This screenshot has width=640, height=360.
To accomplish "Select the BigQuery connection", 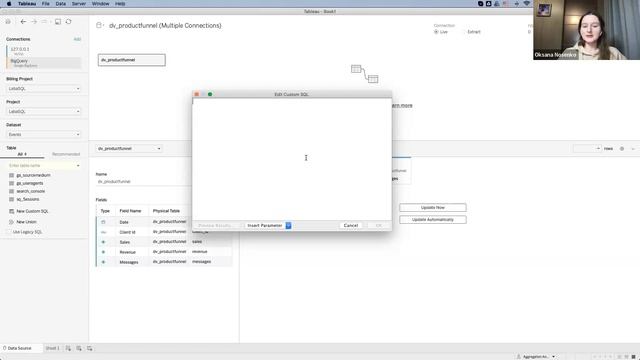I will click(x=44, y=63).
